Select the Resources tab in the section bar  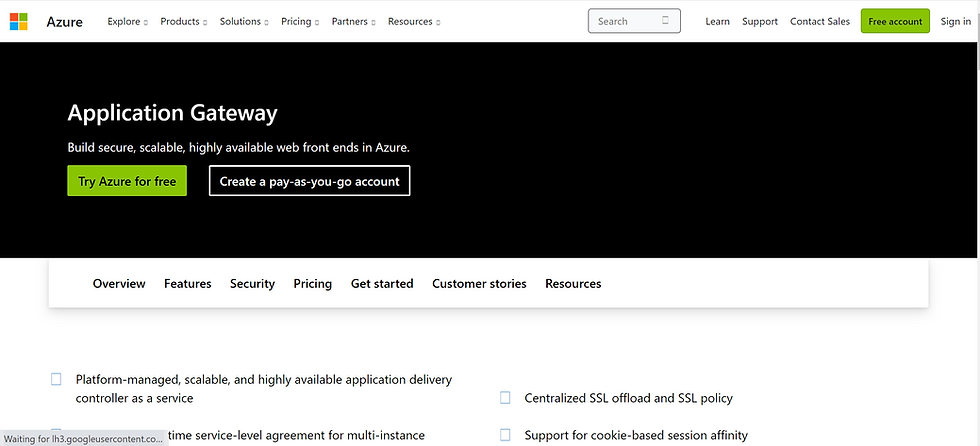(573, 284)
